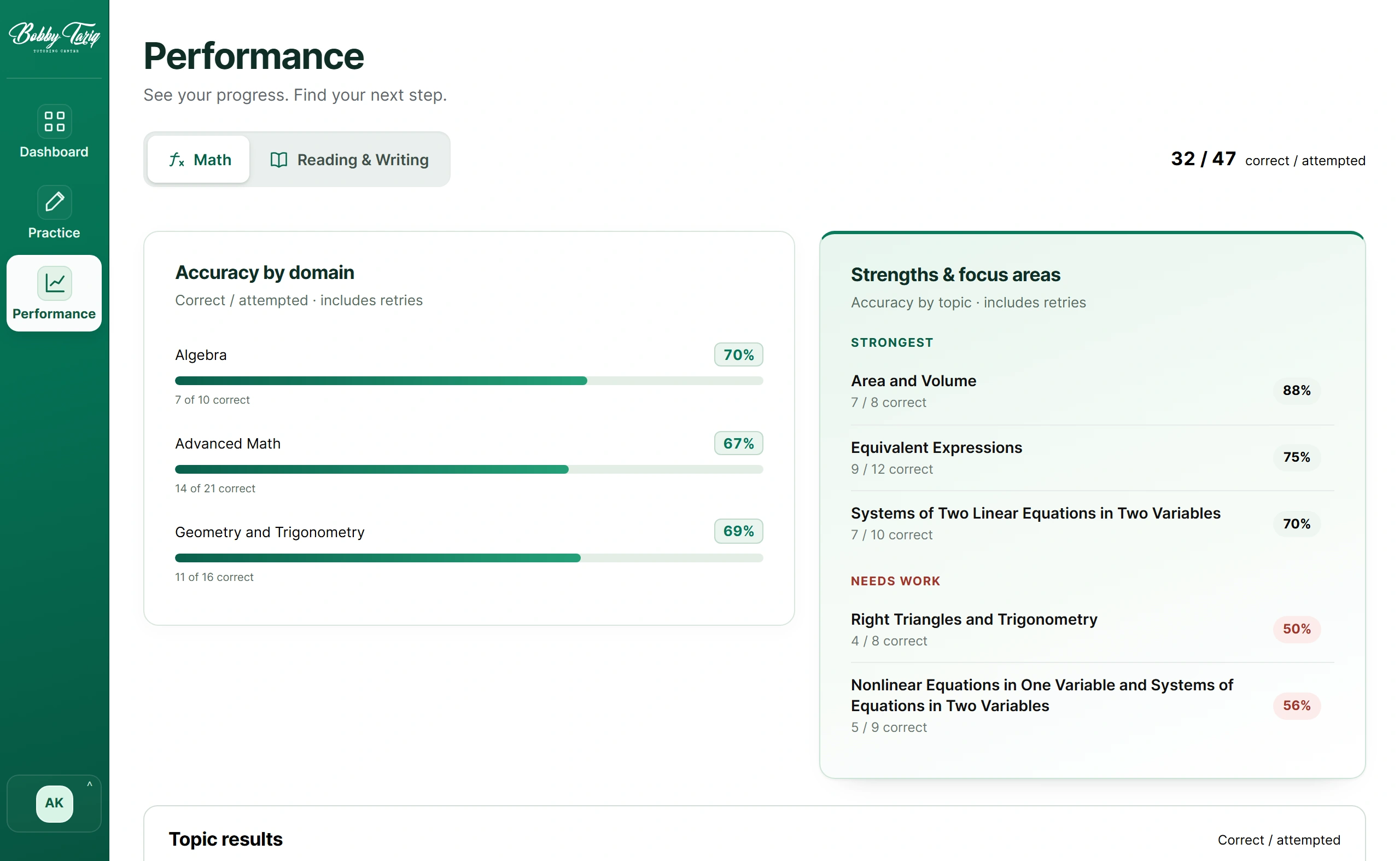
Task: Click Right Triangles and Trigonometry topic
Action: click(x=974, y=620)
